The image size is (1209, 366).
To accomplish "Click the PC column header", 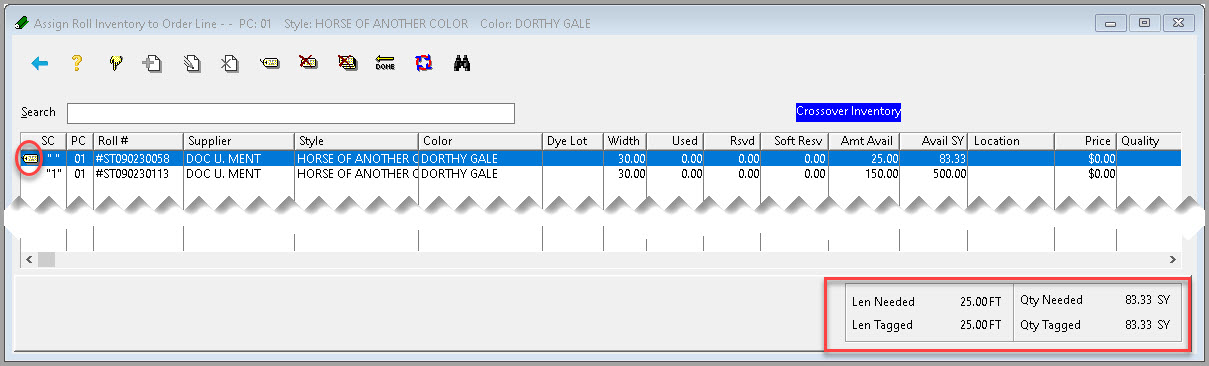I will pyautogui.click(x=79, y=141).
